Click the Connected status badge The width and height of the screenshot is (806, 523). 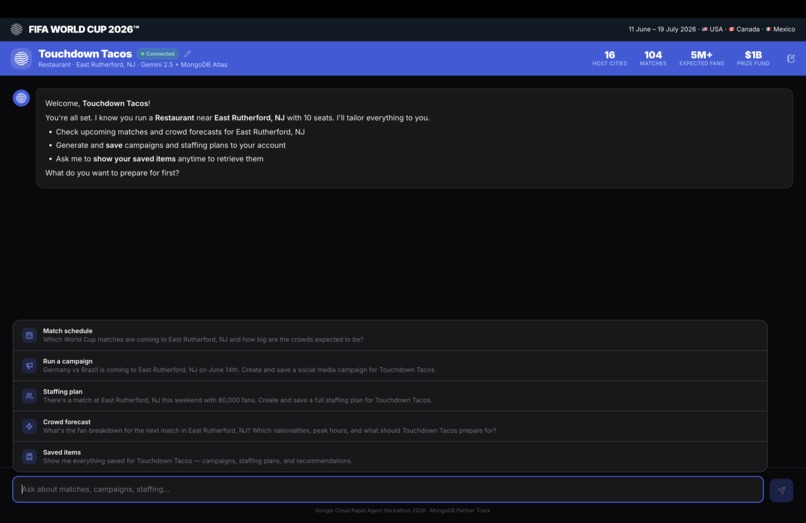(158, 53)
